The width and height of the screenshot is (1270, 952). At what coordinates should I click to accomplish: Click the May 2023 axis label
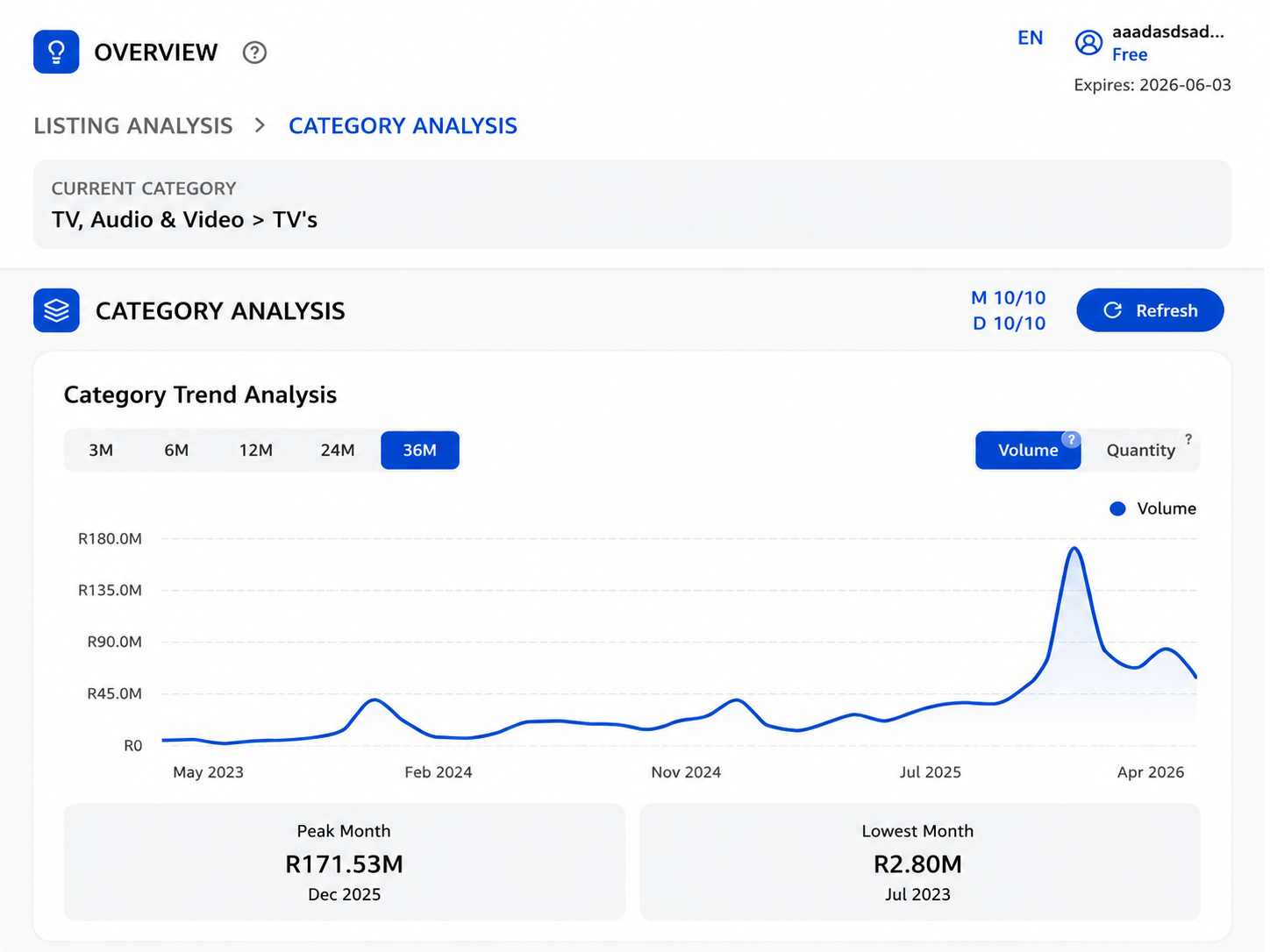tap(208, 772)
